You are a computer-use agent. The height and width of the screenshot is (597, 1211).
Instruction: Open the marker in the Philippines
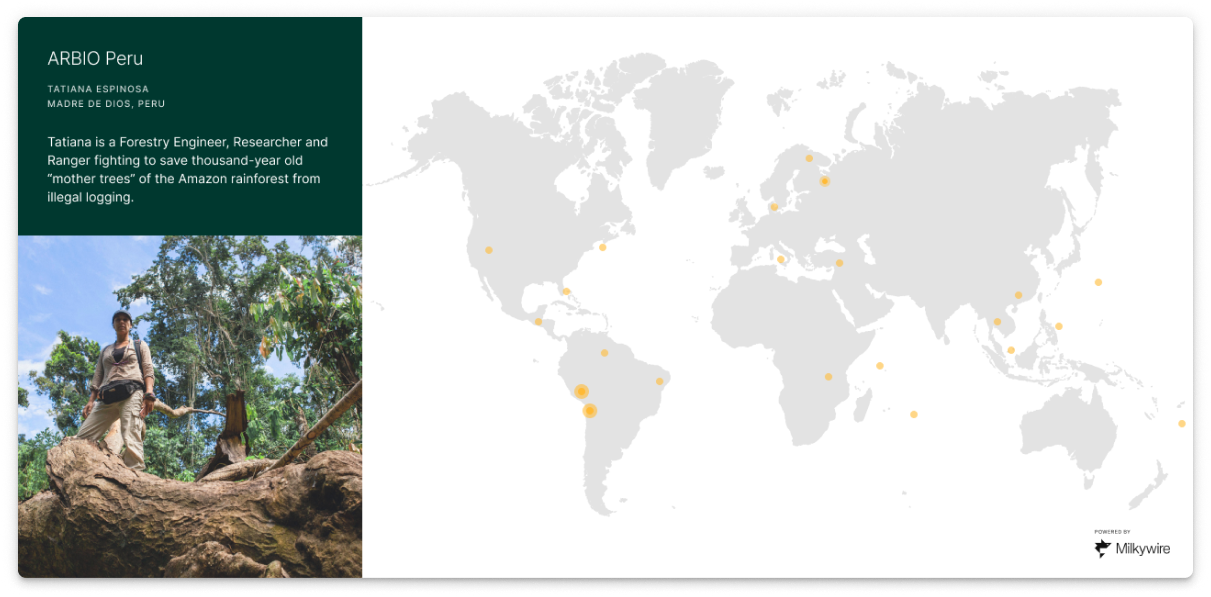pos(1059,326)
